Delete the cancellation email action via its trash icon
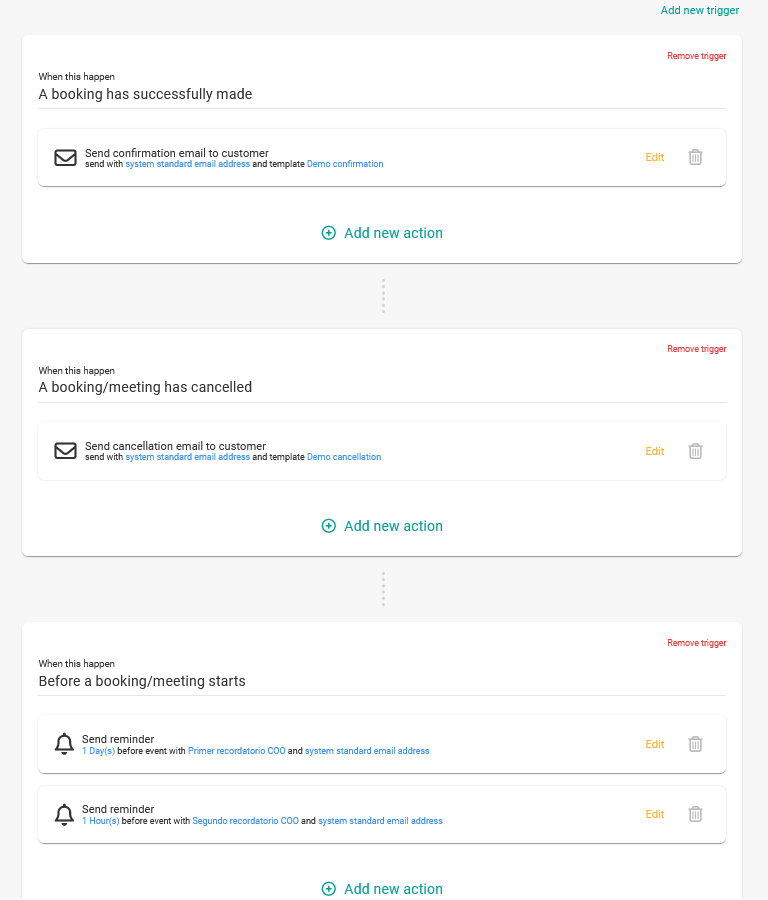The height and width of the screenshot is (900, 768). [x=695, y=451]
